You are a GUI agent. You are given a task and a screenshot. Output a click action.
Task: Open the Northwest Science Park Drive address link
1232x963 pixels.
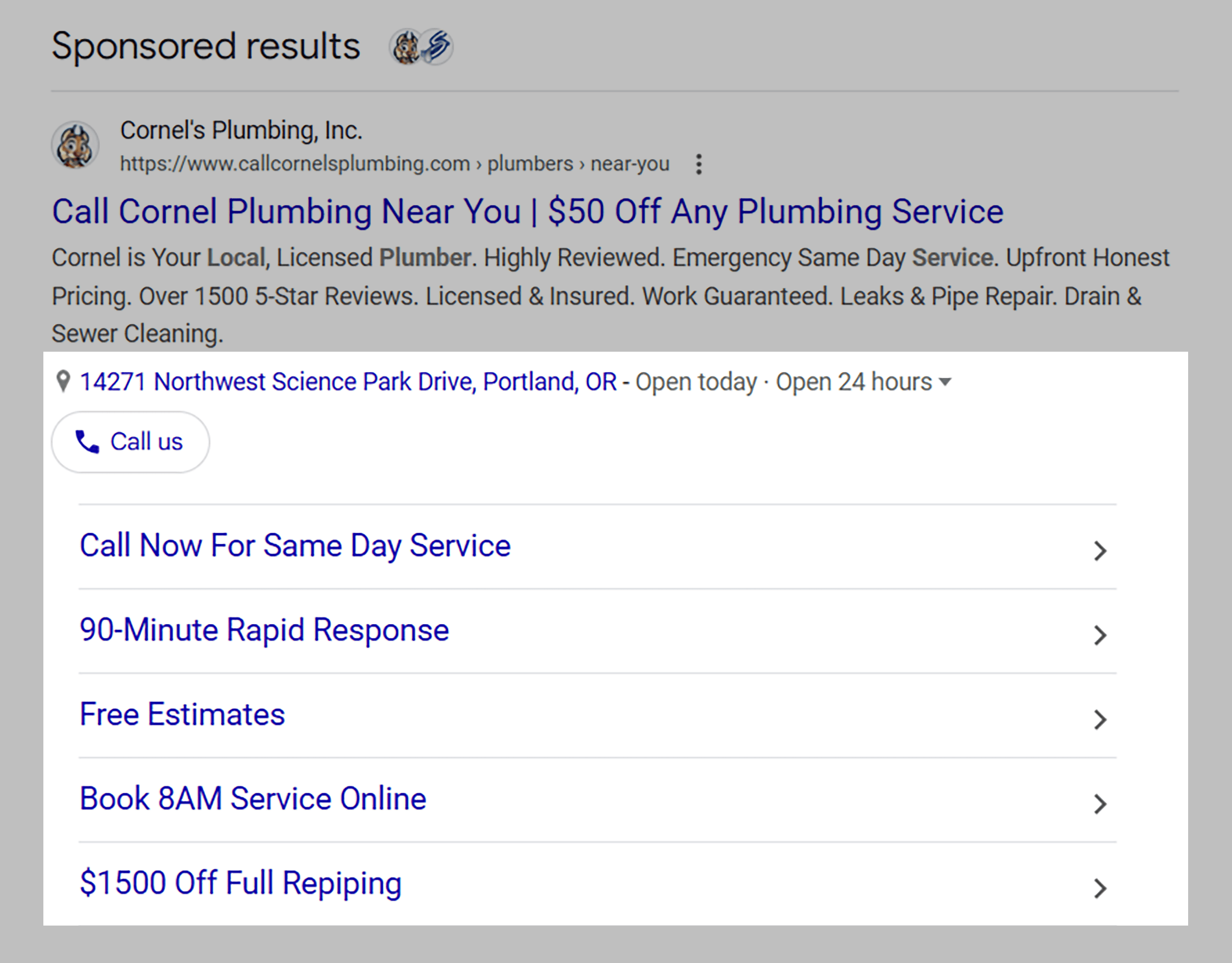(348, 382)
